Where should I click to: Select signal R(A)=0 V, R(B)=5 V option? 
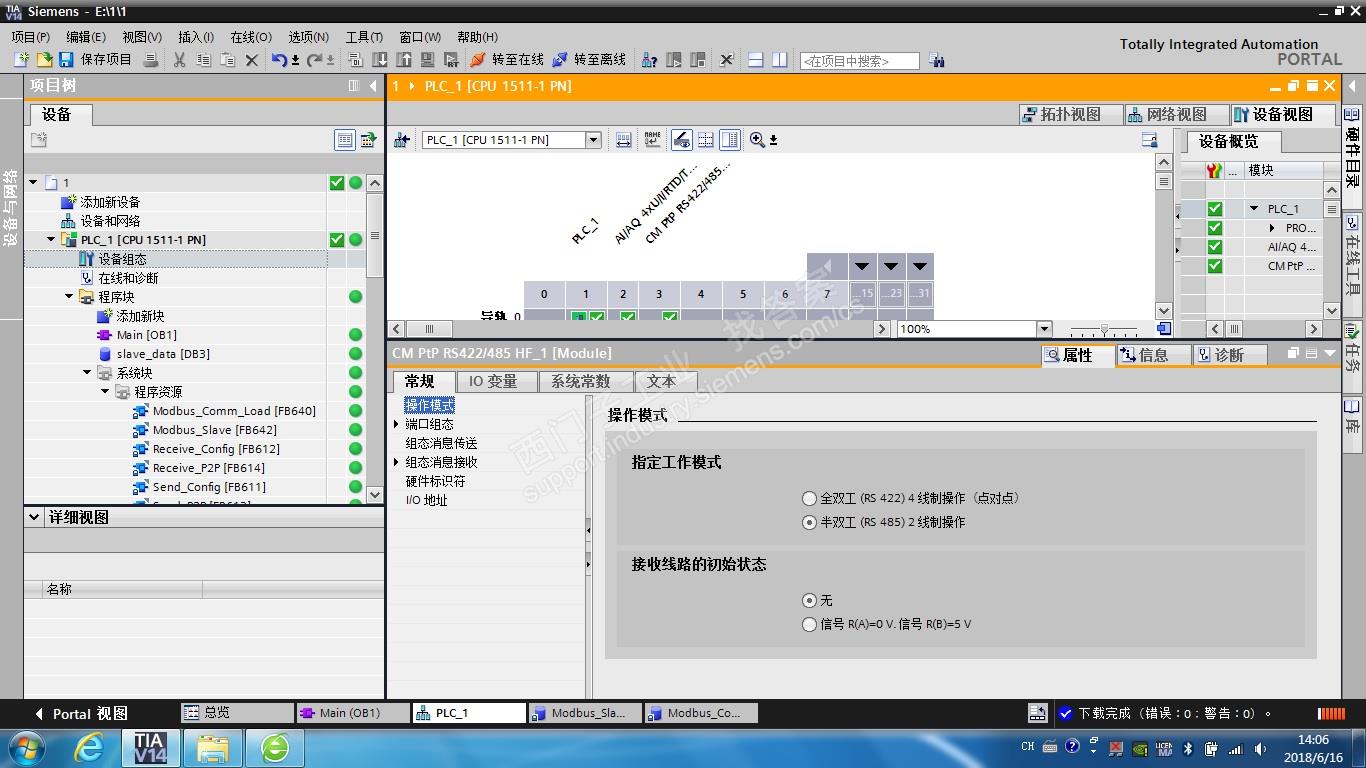pos(809,625)
